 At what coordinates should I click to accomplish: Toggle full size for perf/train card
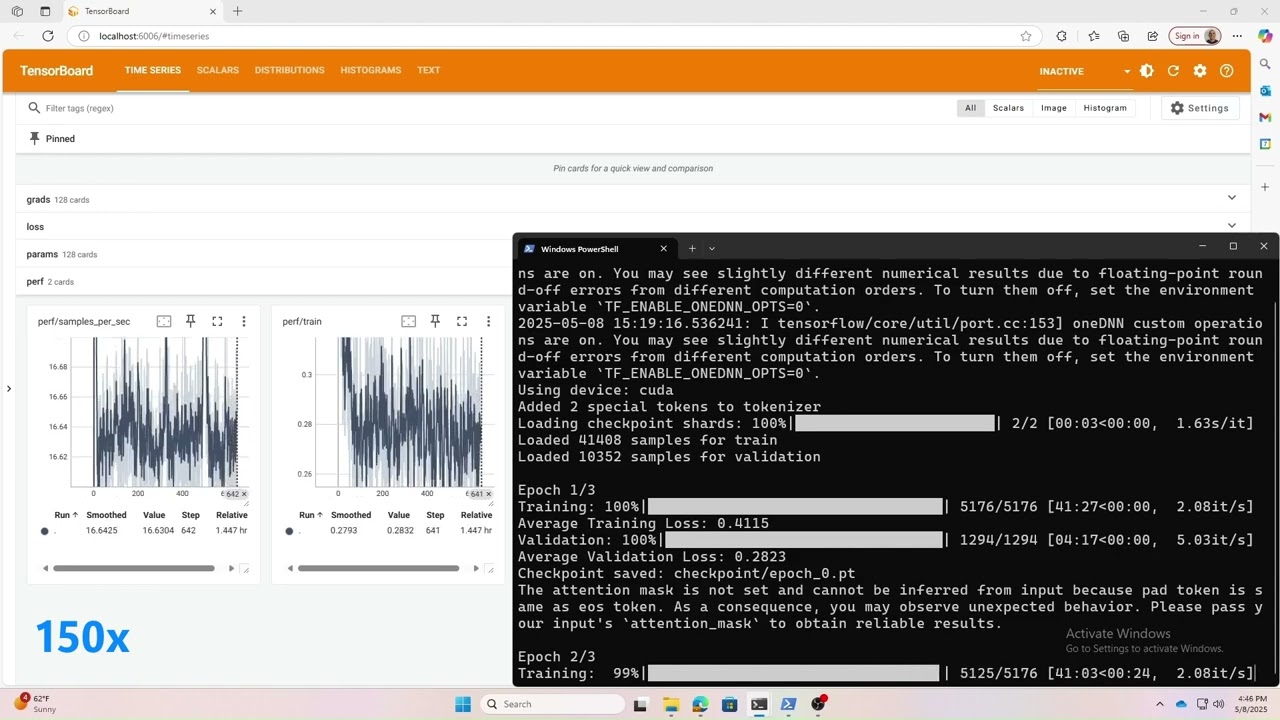[x=462, y=321]
